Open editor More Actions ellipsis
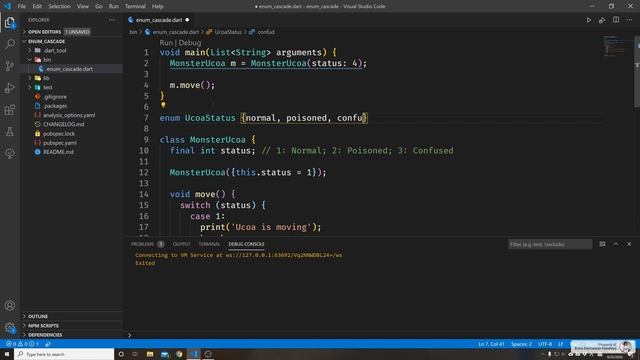Screen dimensions: 640x360 tap(629, 20)
